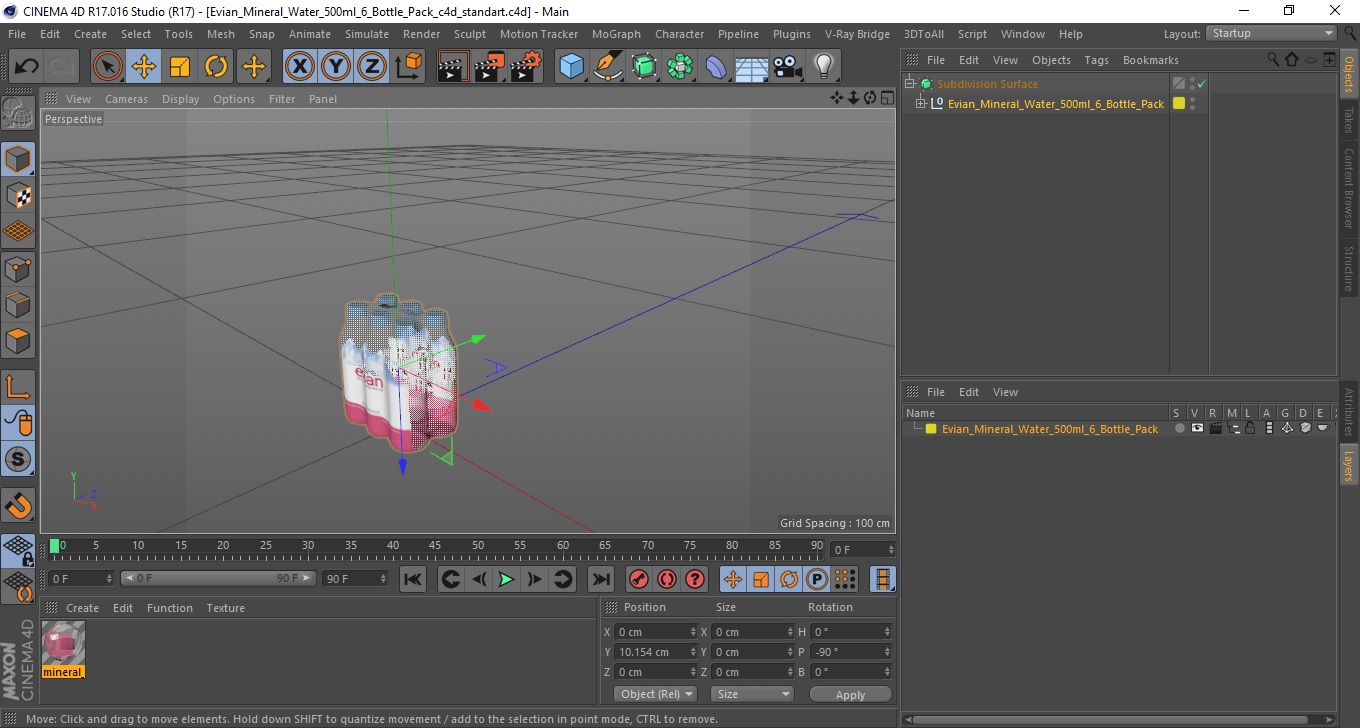This screenshot has width=1360, height=728.
Task: Open material manager Texture menu
Action: pos(225,608)
